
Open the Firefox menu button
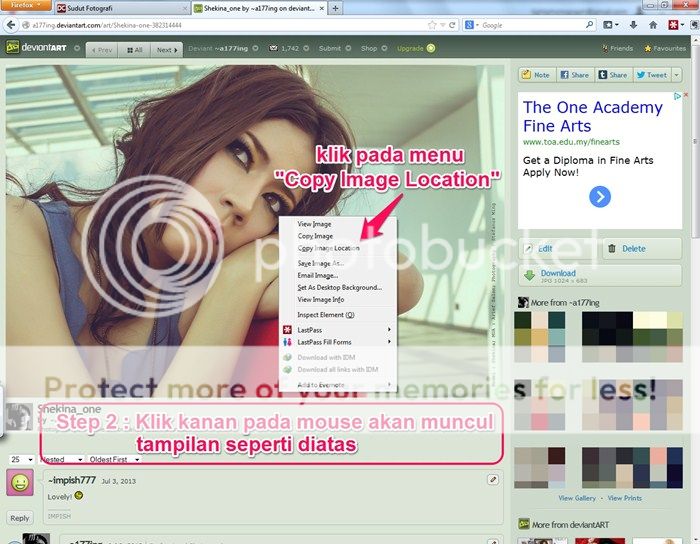click(24, 7)
